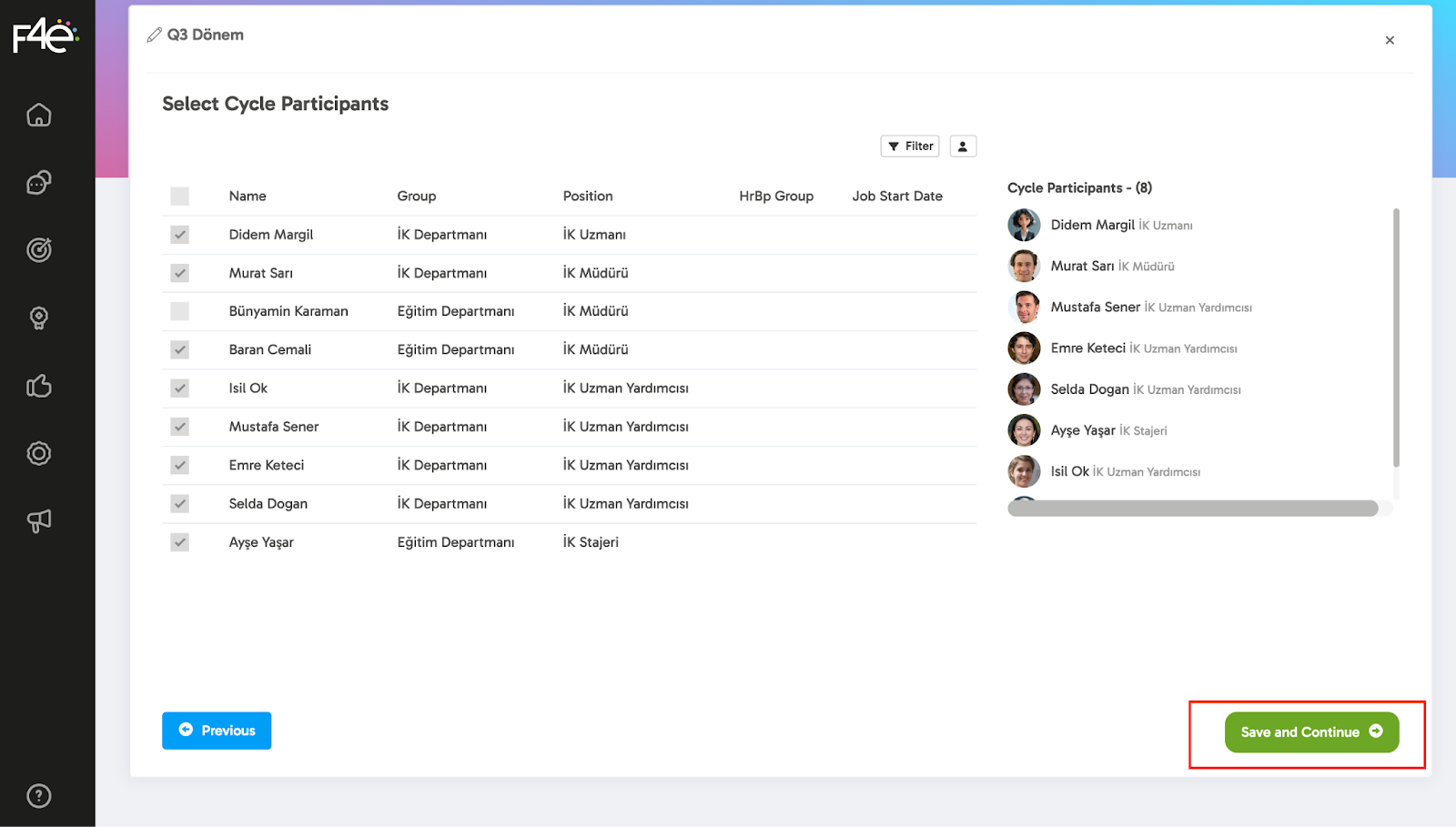1456x827 pixels.
Task: Sort by the Name column header
Action: [248, 197]
